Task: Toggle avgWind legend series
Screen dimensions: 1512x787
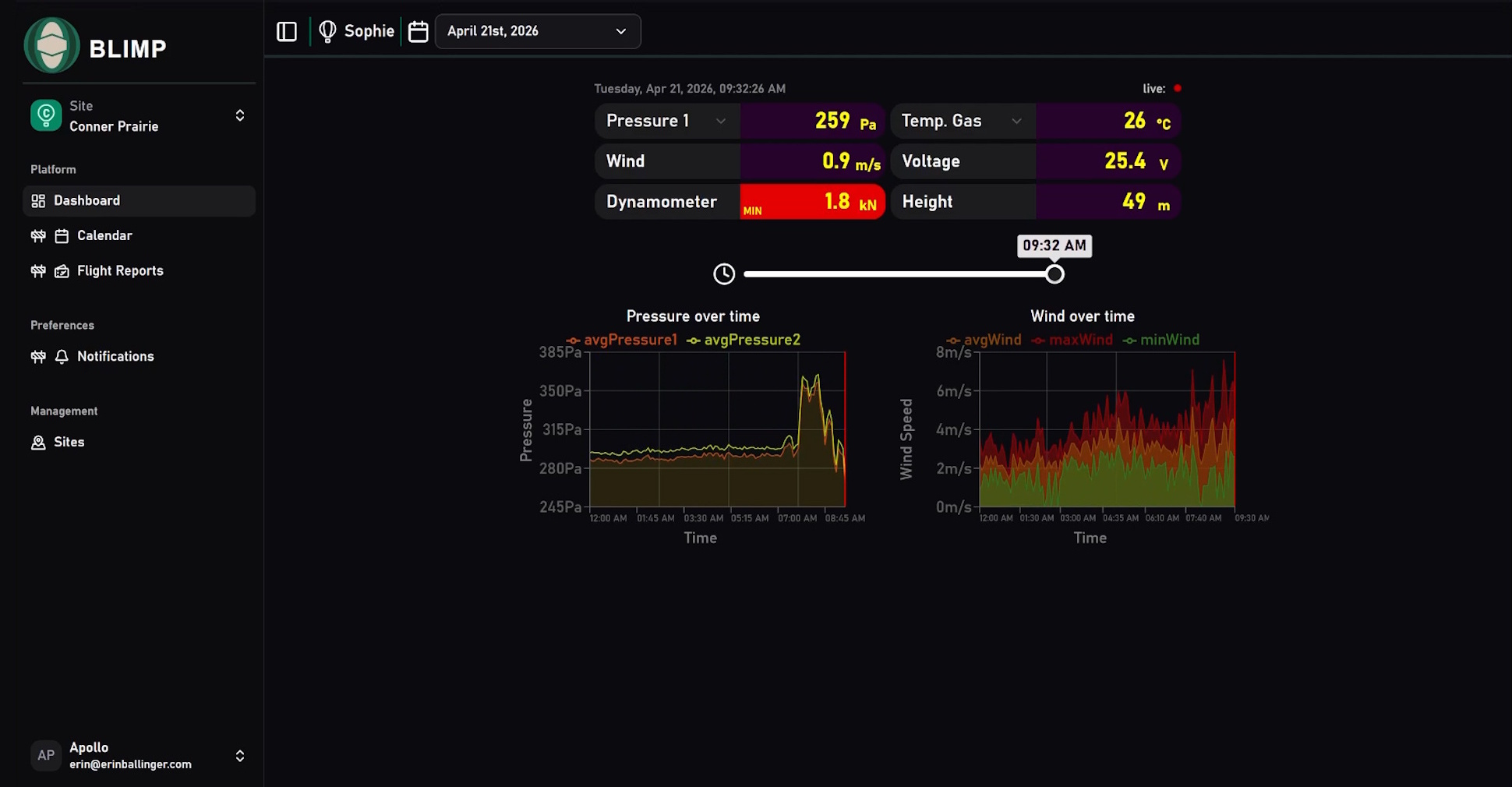Action: click(x=984, y=340)
